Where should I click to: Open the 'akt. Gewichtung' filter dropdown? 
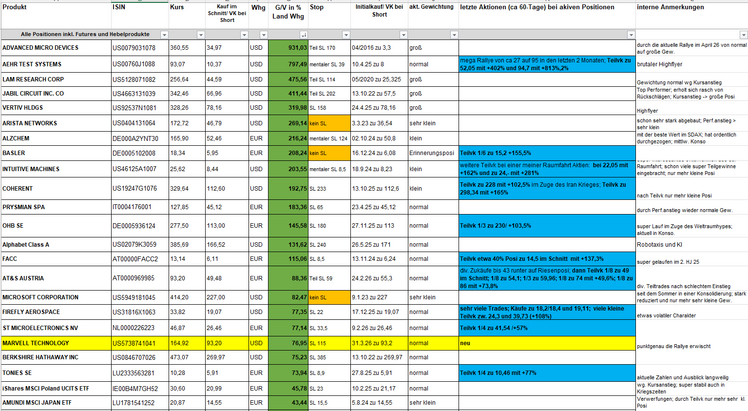point(454,35)
